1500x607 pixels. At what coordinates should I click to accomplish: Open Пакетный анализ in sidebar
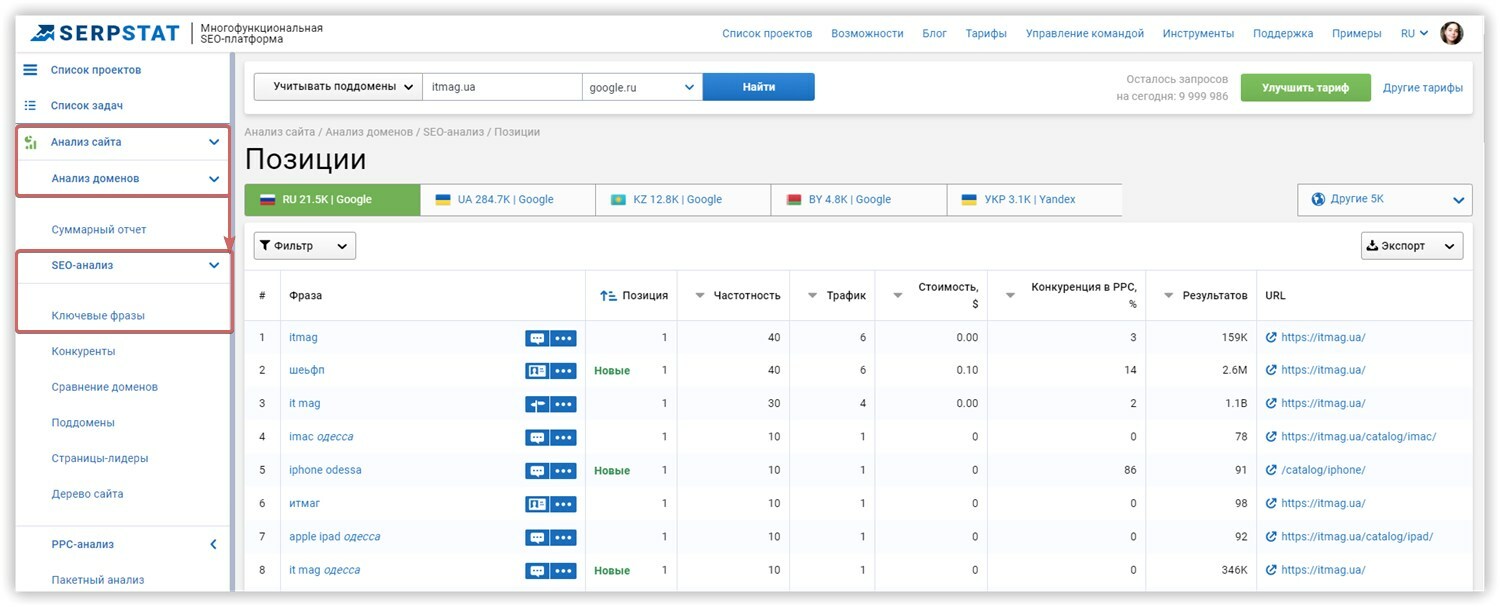tap(98, 580)
